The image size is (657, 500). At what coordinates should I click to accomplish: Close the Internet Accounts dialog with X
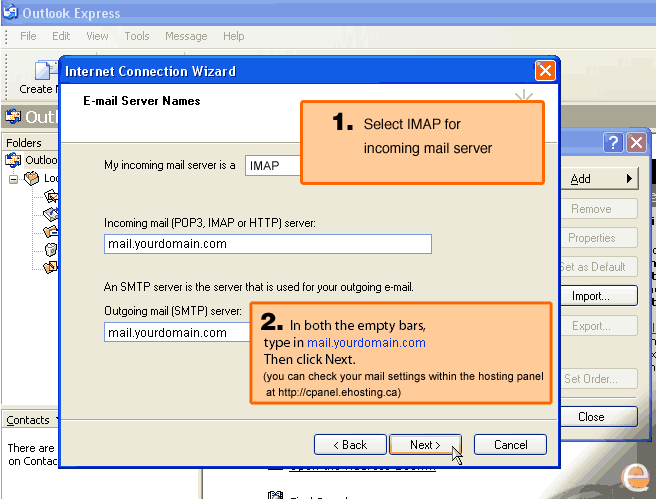tap(636, 143)
